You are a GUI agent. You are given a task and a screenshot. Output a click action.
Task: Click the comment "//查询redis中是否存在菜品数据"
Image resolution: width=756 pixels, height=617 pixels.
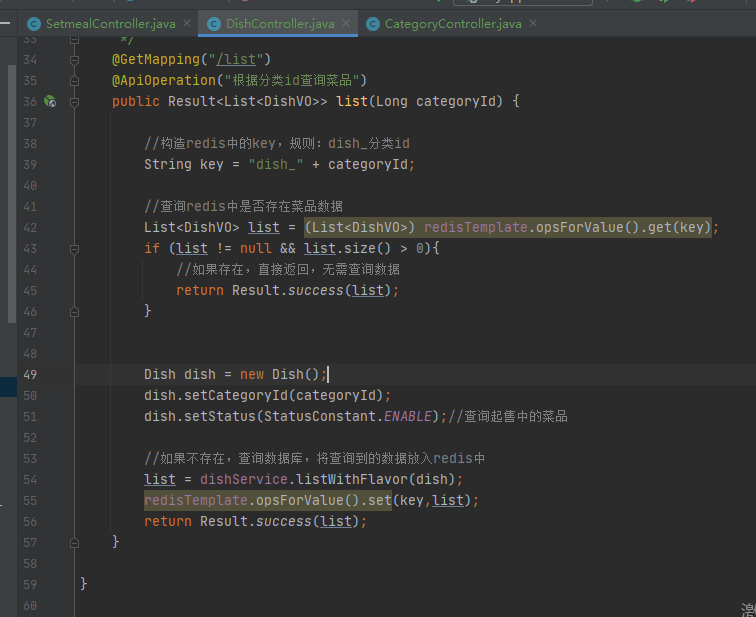tap(243, 206)
